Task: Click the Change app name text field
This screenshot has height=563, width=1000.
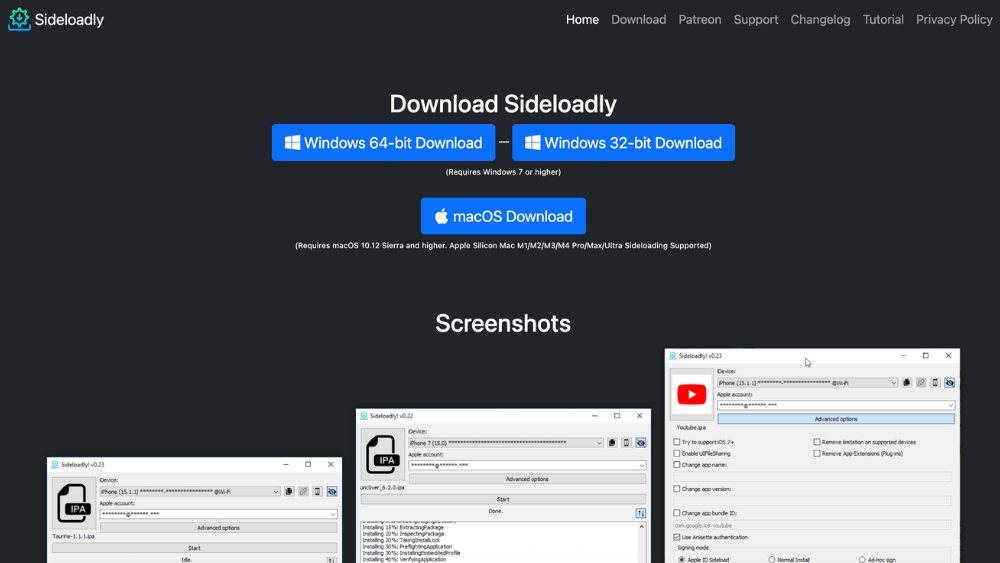Action: 812,477
